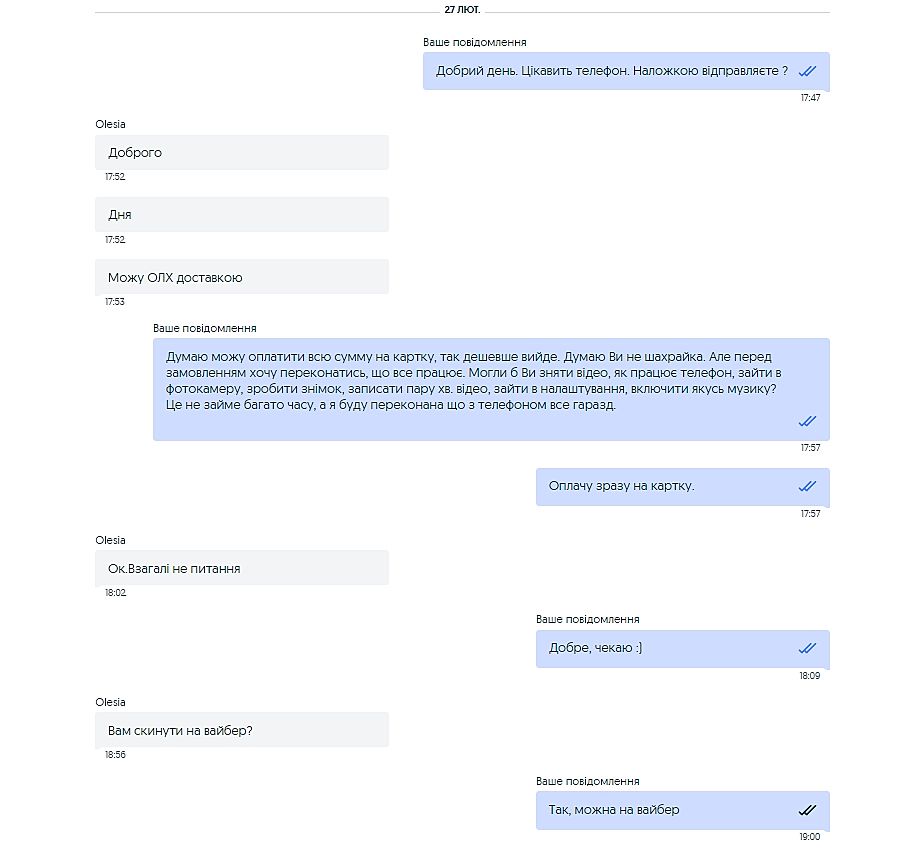Click the Olesia name above "Вам скинути на вайбер?"
Viewport: 903px width, 863px height.
click(x=111, y=702)
